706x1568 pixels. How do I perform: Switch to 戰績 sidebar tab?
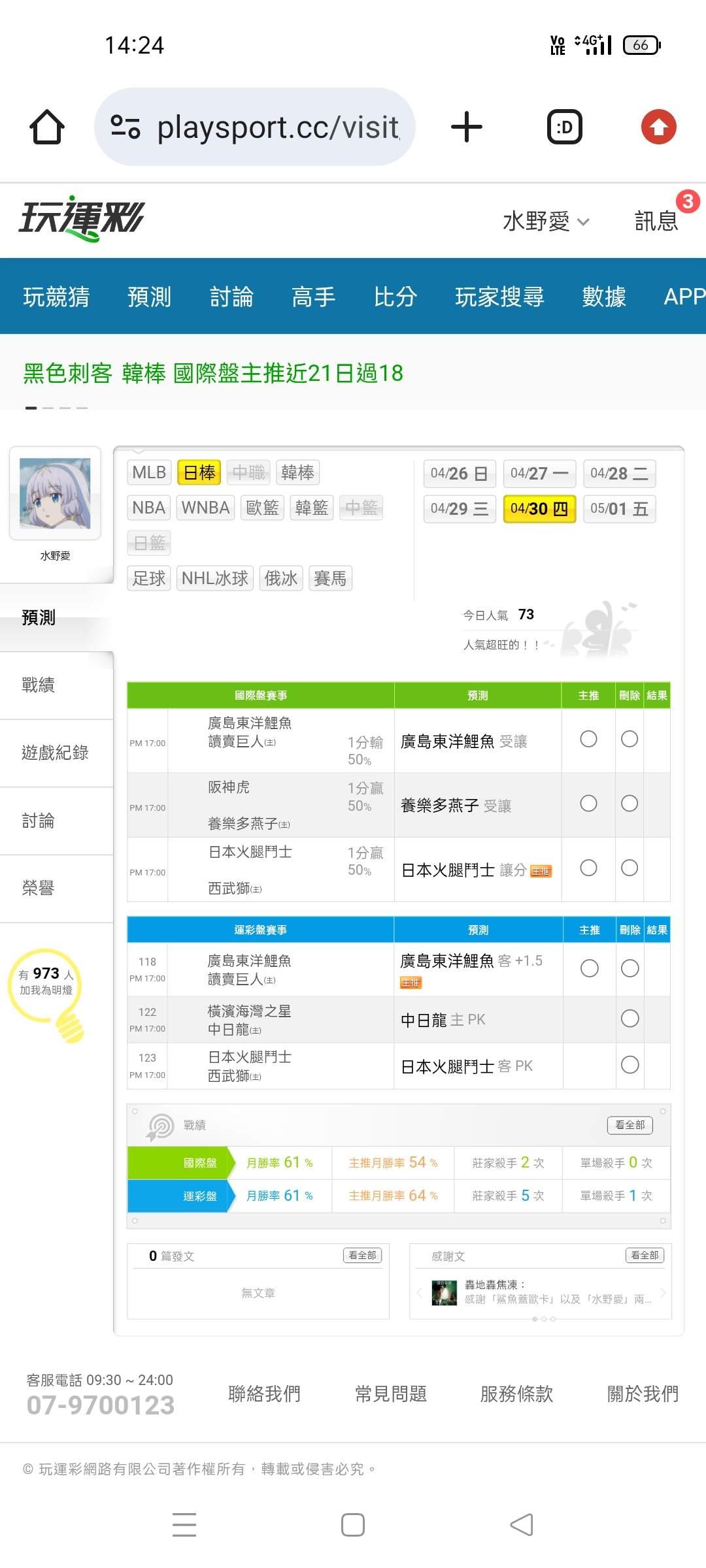[57, 685]
